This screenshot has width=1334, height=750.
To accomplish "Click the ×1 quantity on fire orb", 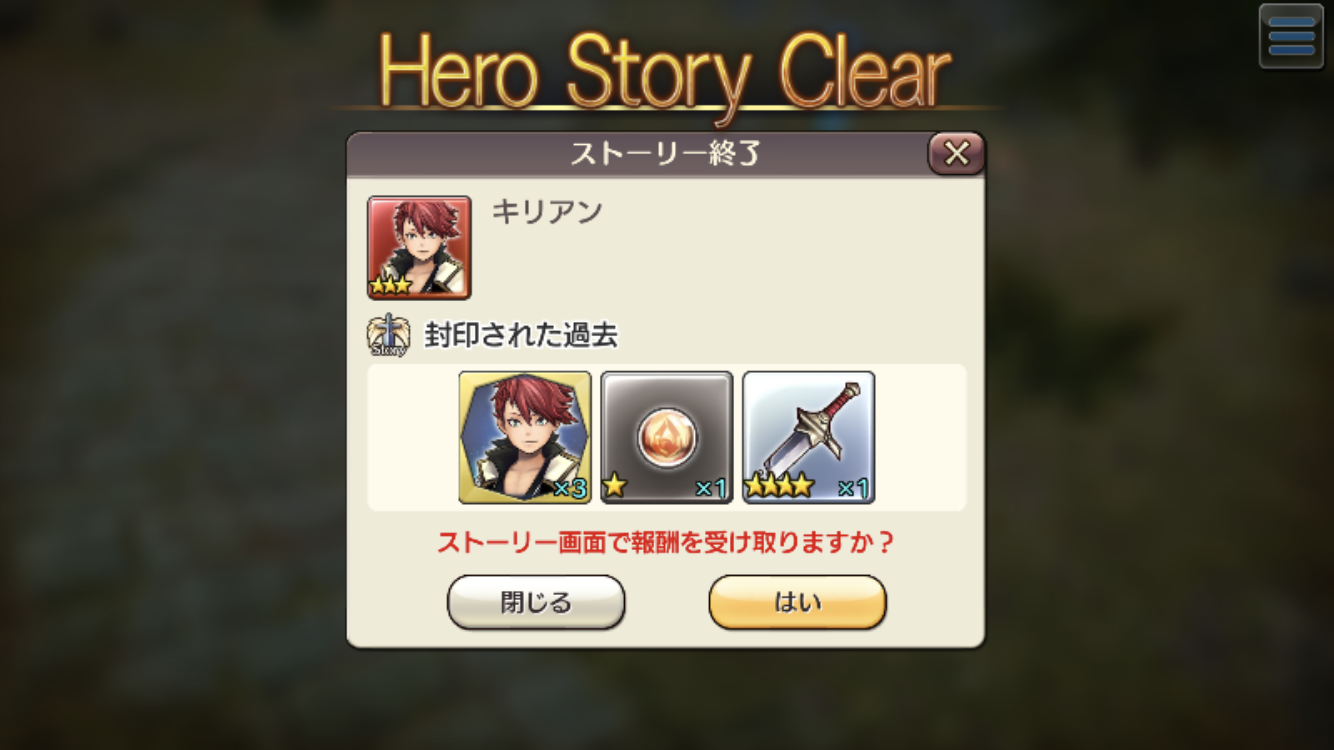I will point(711,488).
